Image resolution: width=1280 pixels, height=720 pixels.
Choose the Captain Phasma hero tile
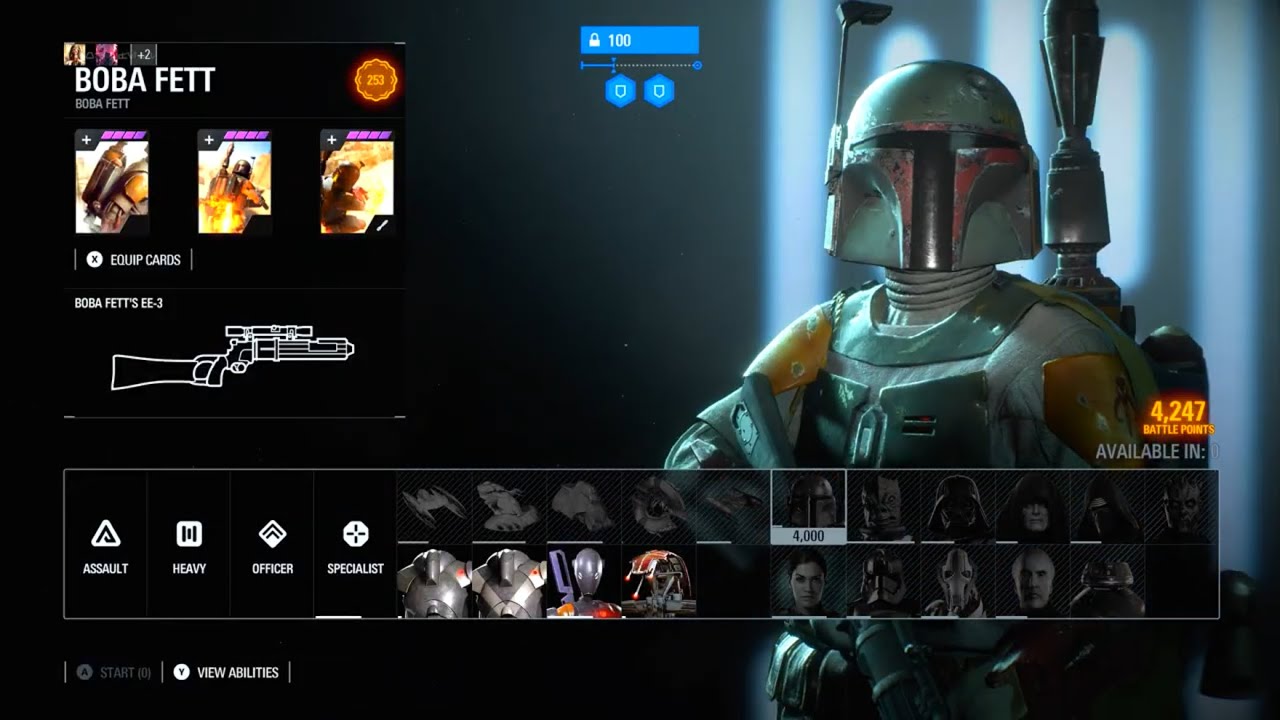pos(883,581)
